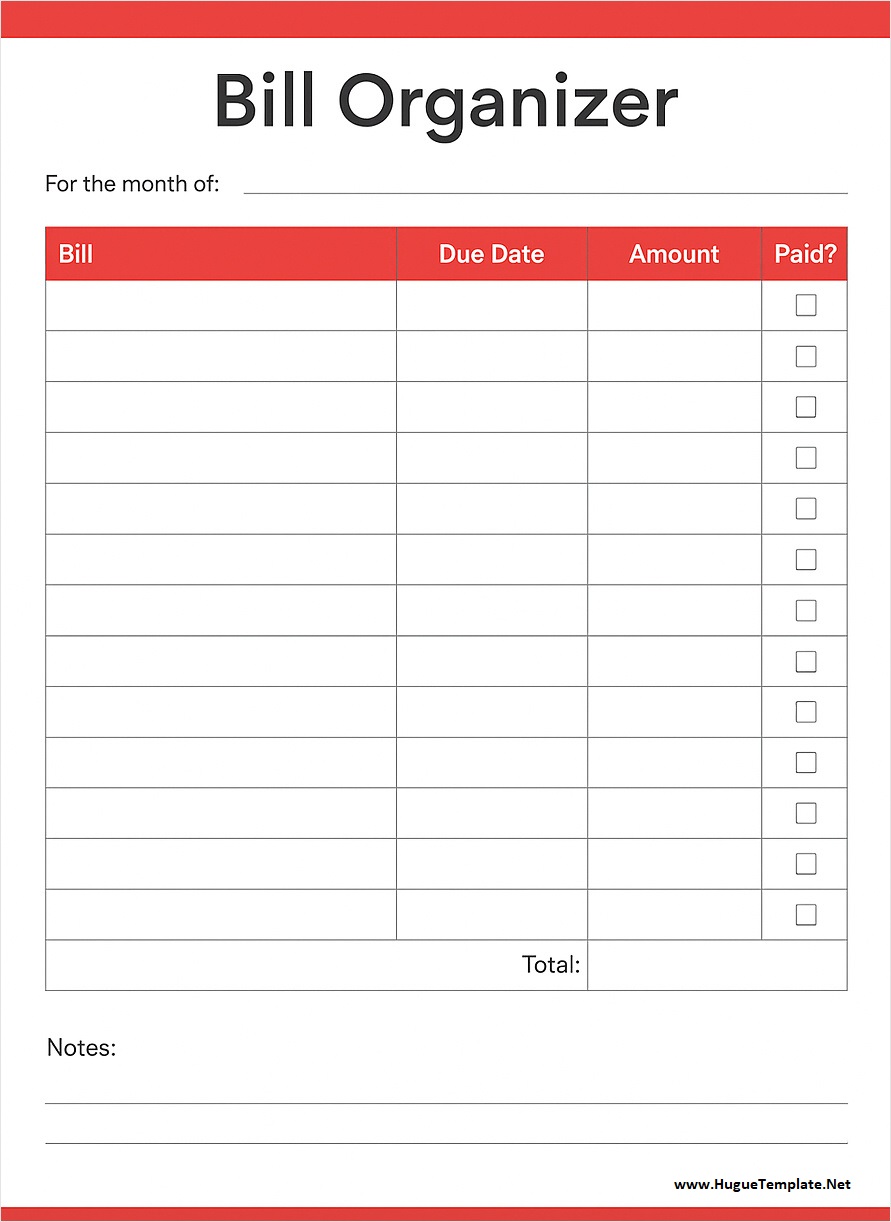Mark the third row Paid checkbox

pos(806,407)
